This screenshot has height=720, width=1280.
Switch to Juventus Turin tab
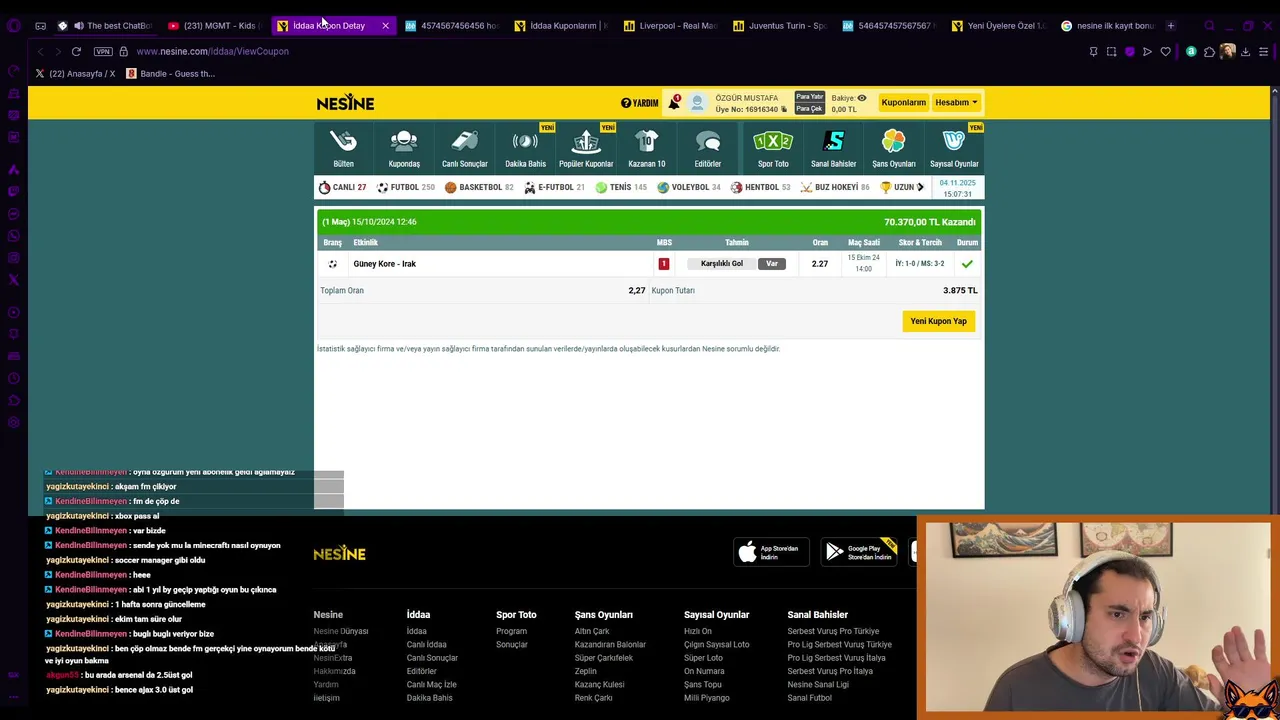(780, 25)
